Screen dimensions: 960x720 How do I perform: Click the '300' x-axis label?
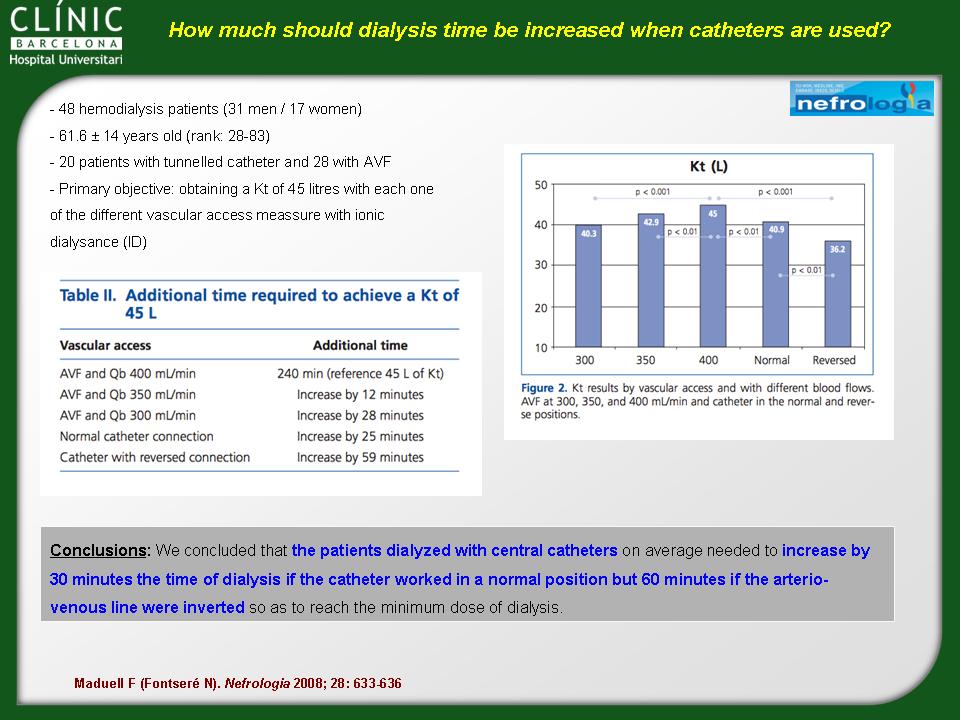[585, 360]
